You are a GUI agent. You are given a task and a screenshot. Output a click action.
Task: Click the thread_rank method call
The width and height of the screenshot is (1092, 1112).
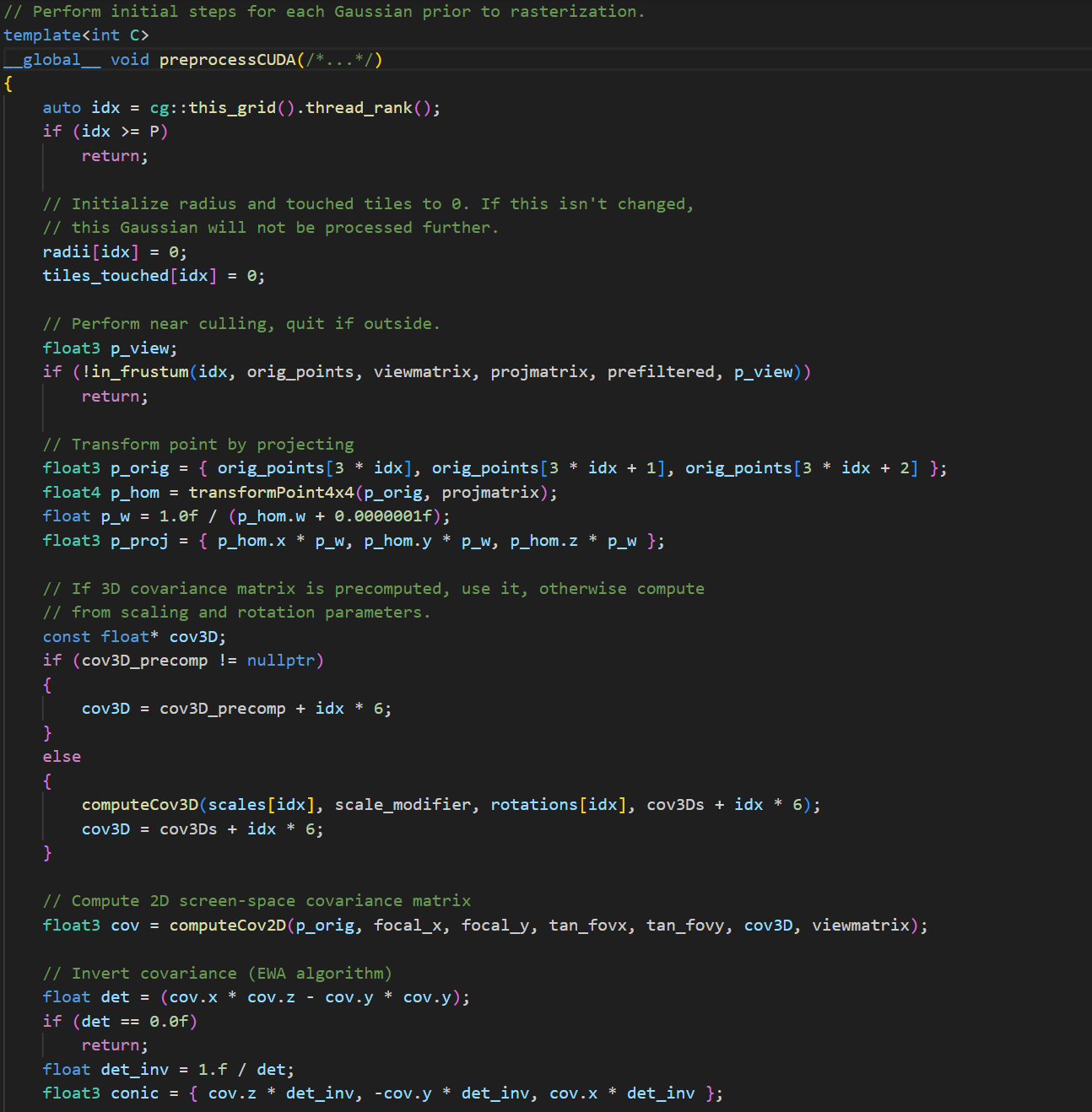tap(359, 108)
